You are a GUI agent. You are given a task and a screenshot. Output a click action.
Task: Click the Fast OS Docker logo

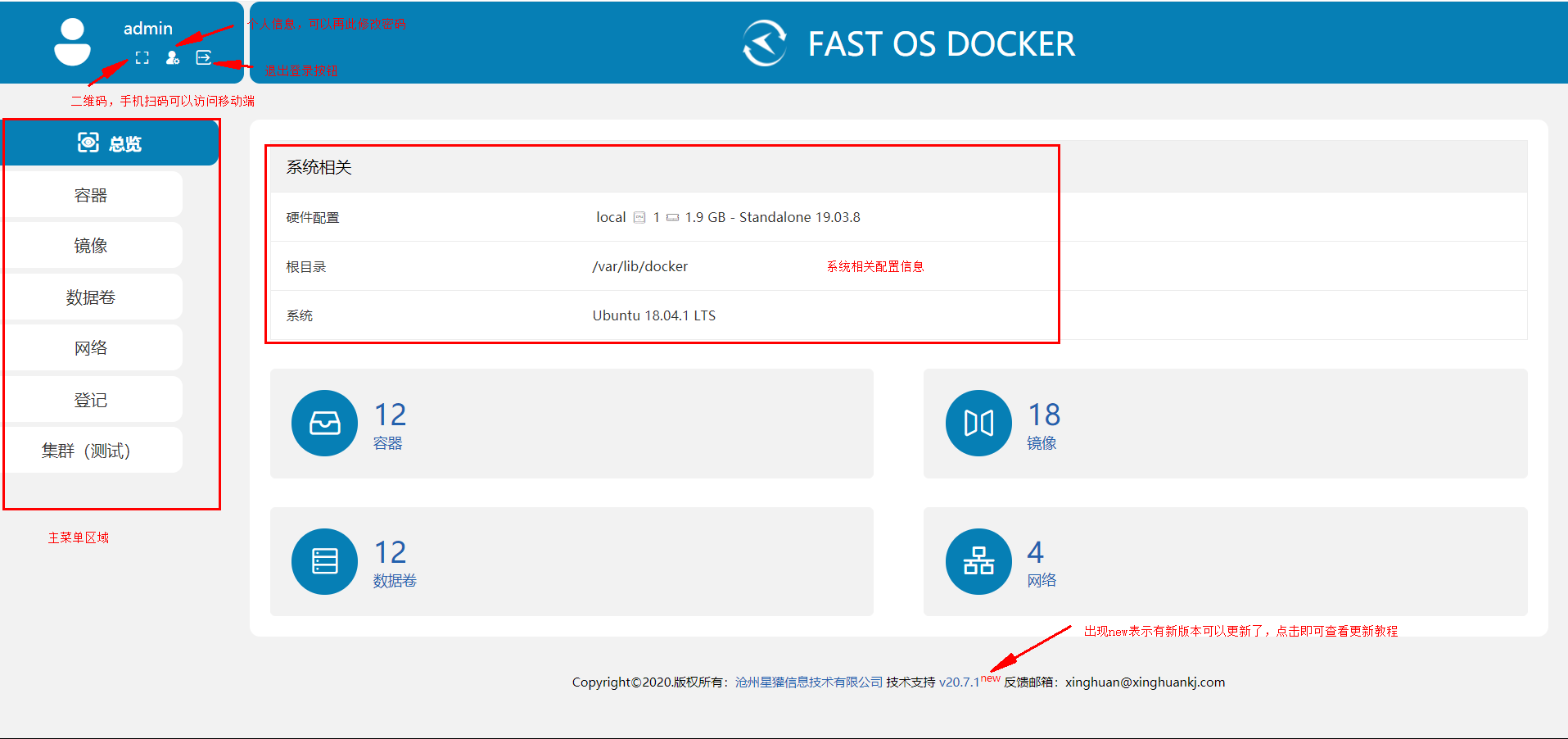[765, 43]
